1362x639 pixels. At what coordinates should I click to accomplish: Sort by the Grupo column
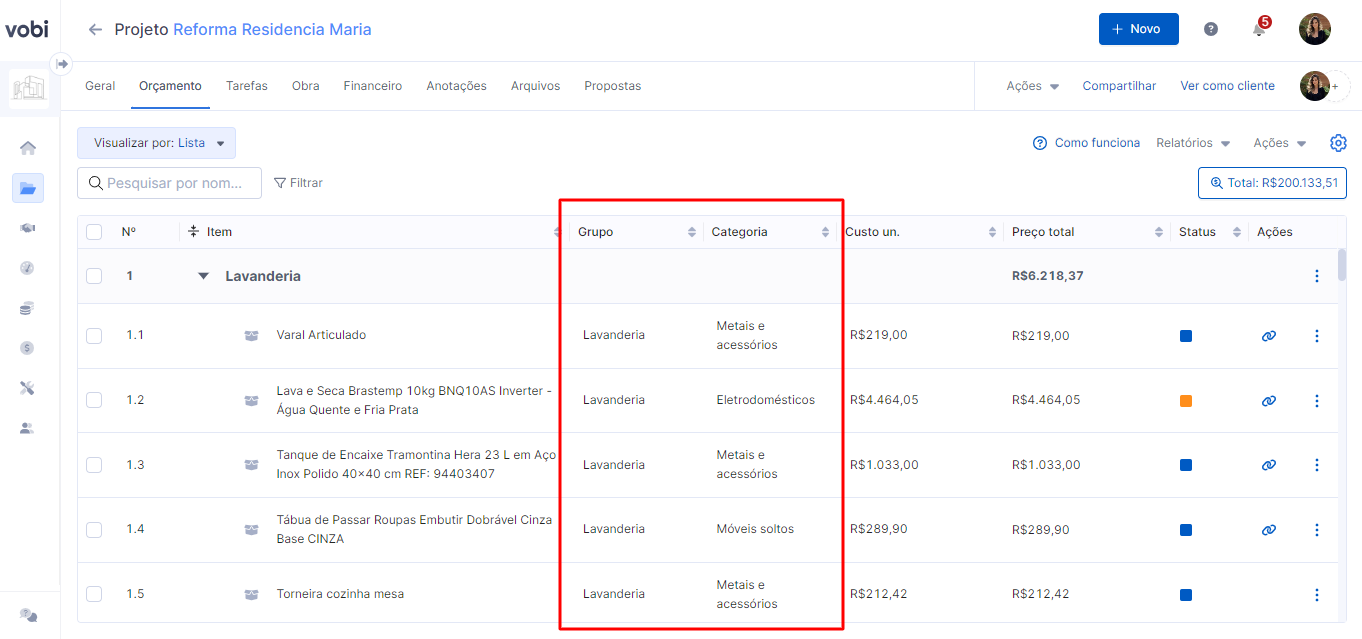[x=691, y=232]
